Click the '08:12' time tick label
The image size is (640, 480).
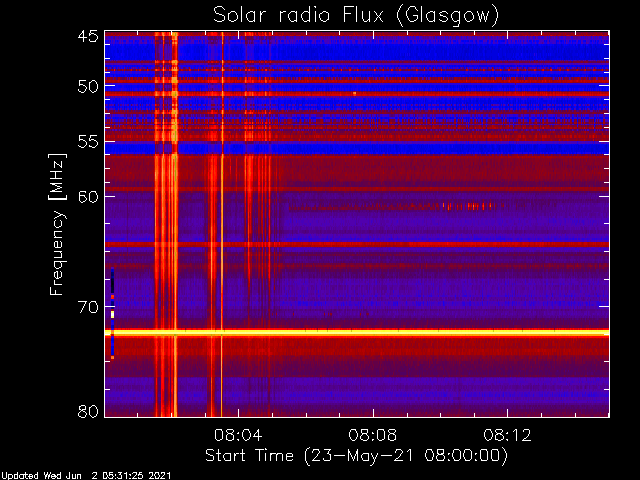(507, 435)
